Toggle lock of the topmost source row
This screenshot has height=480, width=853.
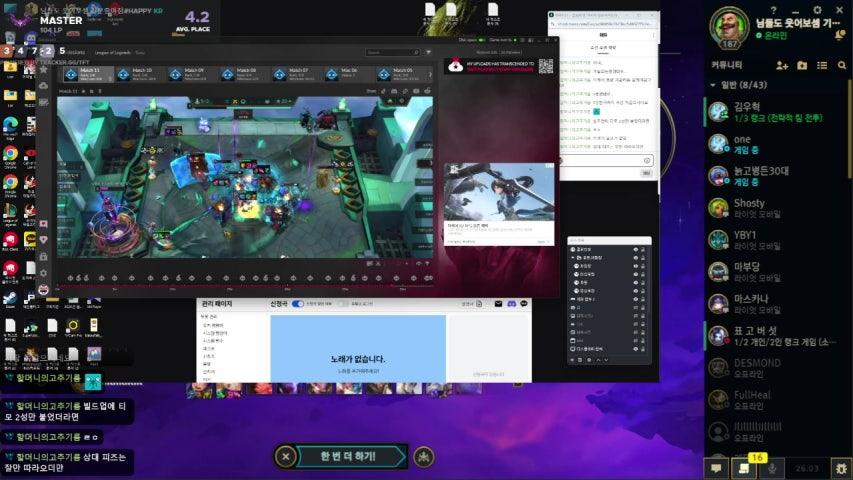[642, 249]
